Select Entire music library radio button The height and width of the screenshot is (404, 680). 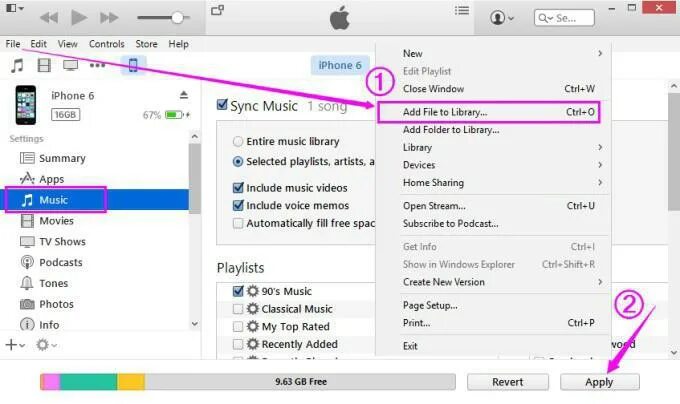point(238,141)
